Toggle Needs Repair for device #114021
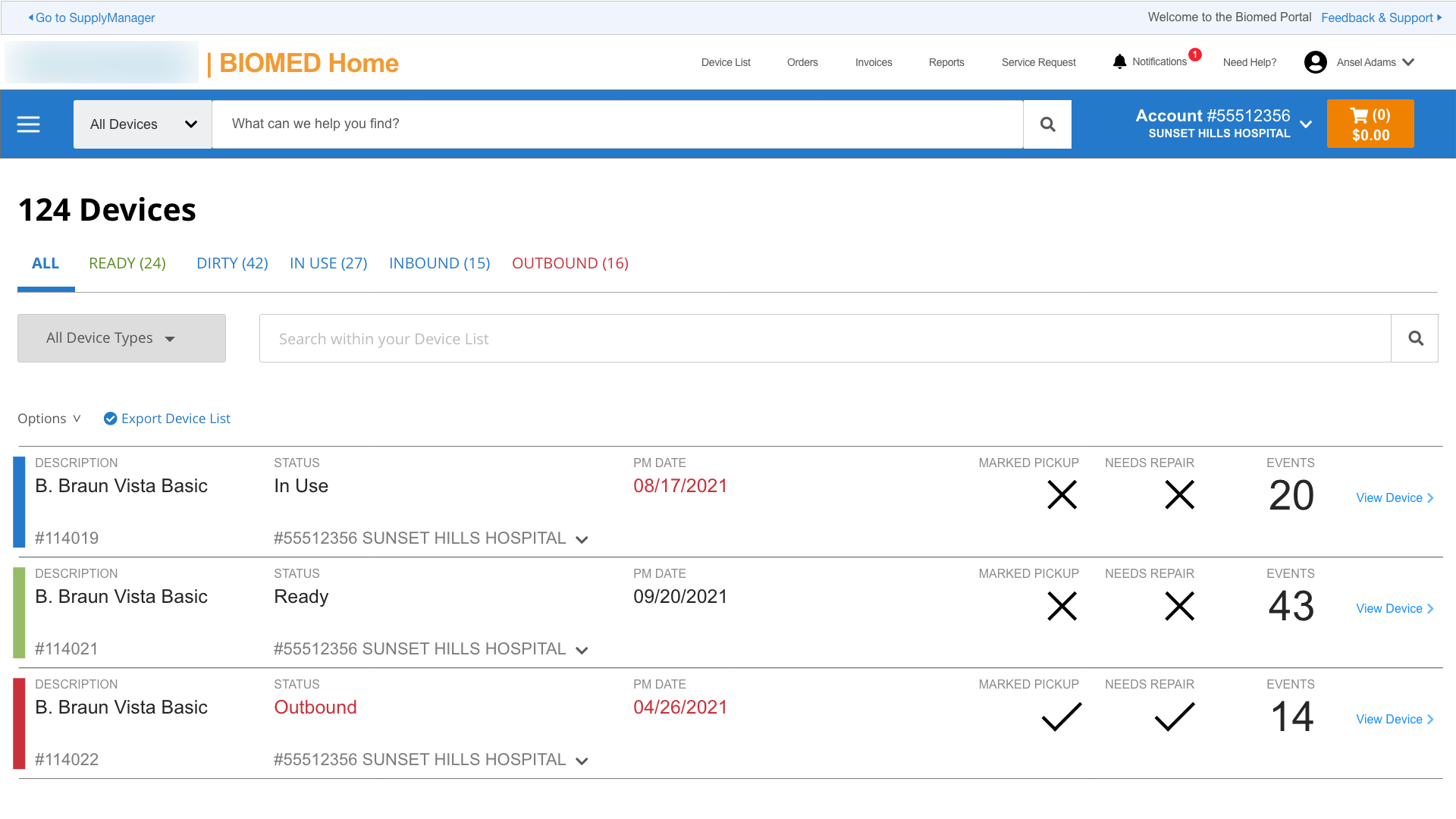Screen dimensions: 1456x819 coord(1179,606)
